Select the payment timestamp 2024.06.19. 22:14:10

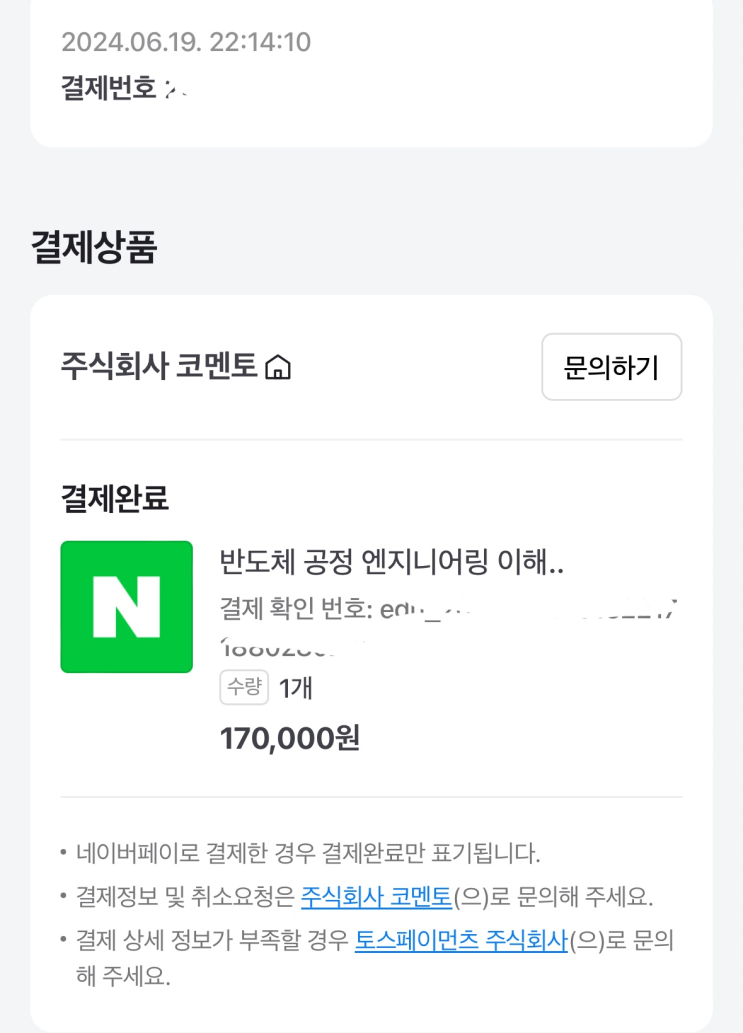(x=186, y=42)
